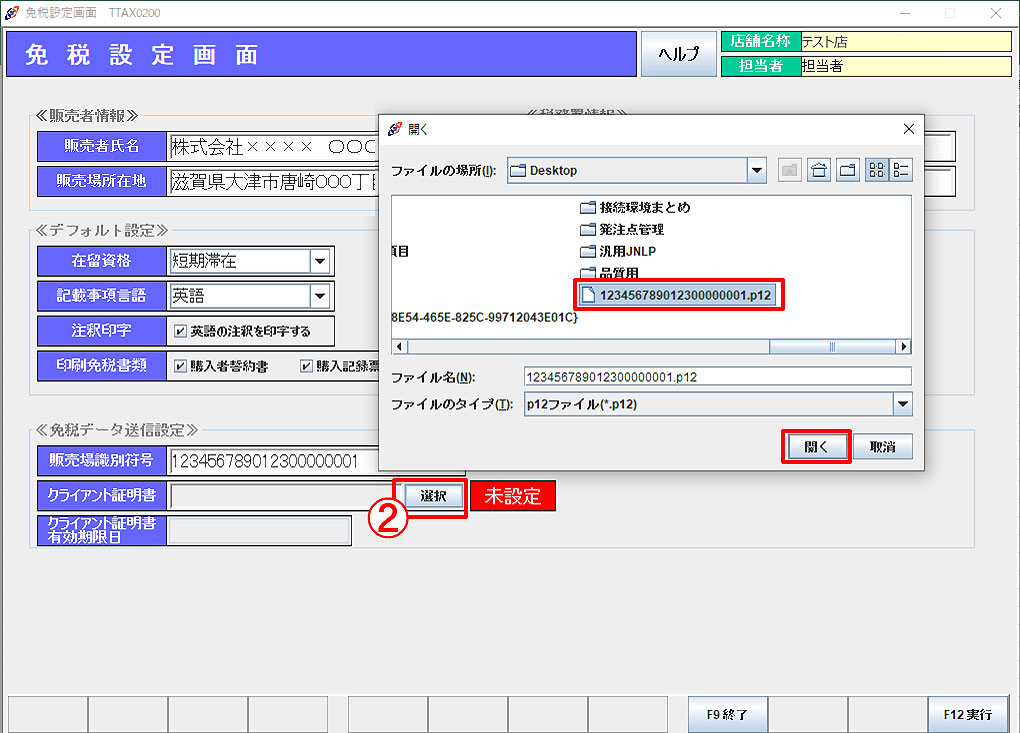Viewport: 1020px width, 733px height.
Task: Open the 在留資格 dropdown
Action: (319, 261)
